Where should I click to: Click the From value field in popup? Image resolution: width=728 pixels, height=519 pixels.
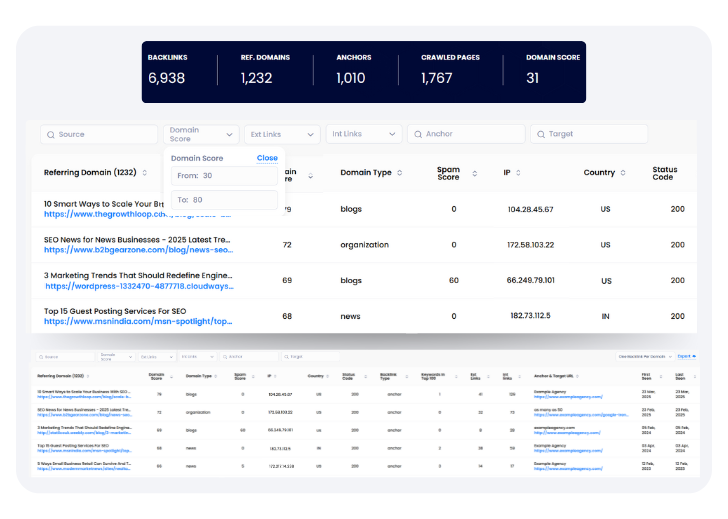pos(224,176)
